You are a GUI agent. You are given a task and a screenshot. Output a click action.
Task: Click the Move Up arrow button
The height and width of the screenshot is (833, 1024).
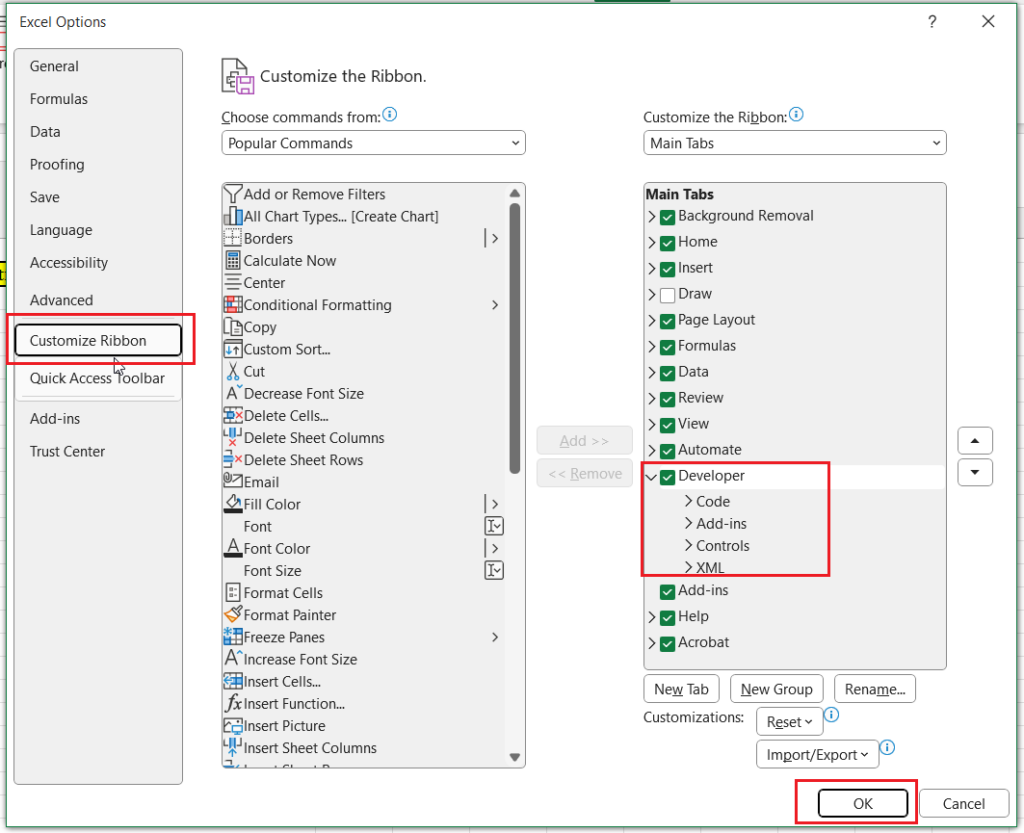[975, 441]
